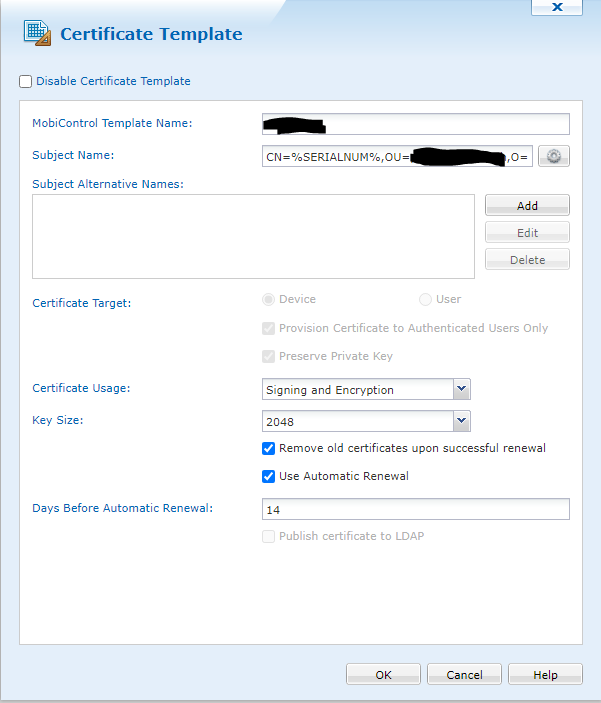Cancel the certificate template dialog
601x703 pixels.
click(464, 675)
